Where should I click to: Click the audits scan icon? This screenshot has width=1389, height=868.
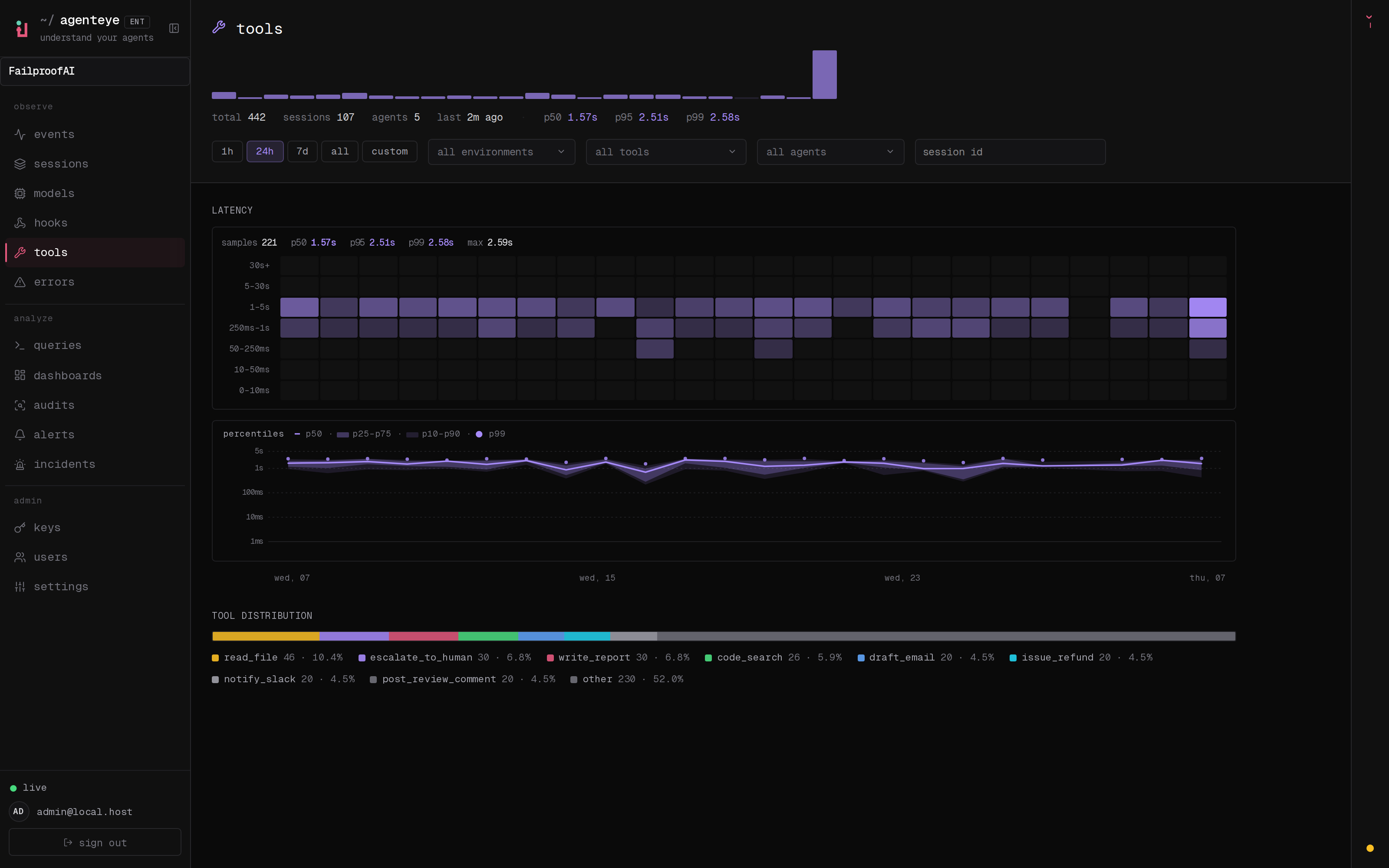[20, 405]
